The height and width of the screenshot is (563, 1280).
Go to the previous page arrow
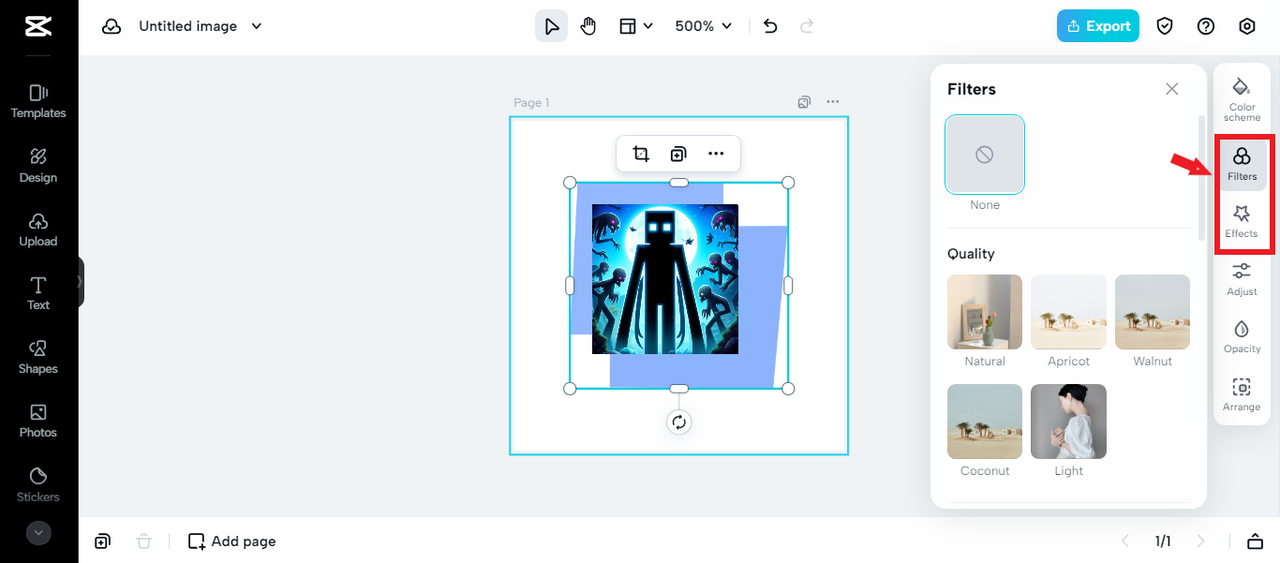tap(1125, 541)
